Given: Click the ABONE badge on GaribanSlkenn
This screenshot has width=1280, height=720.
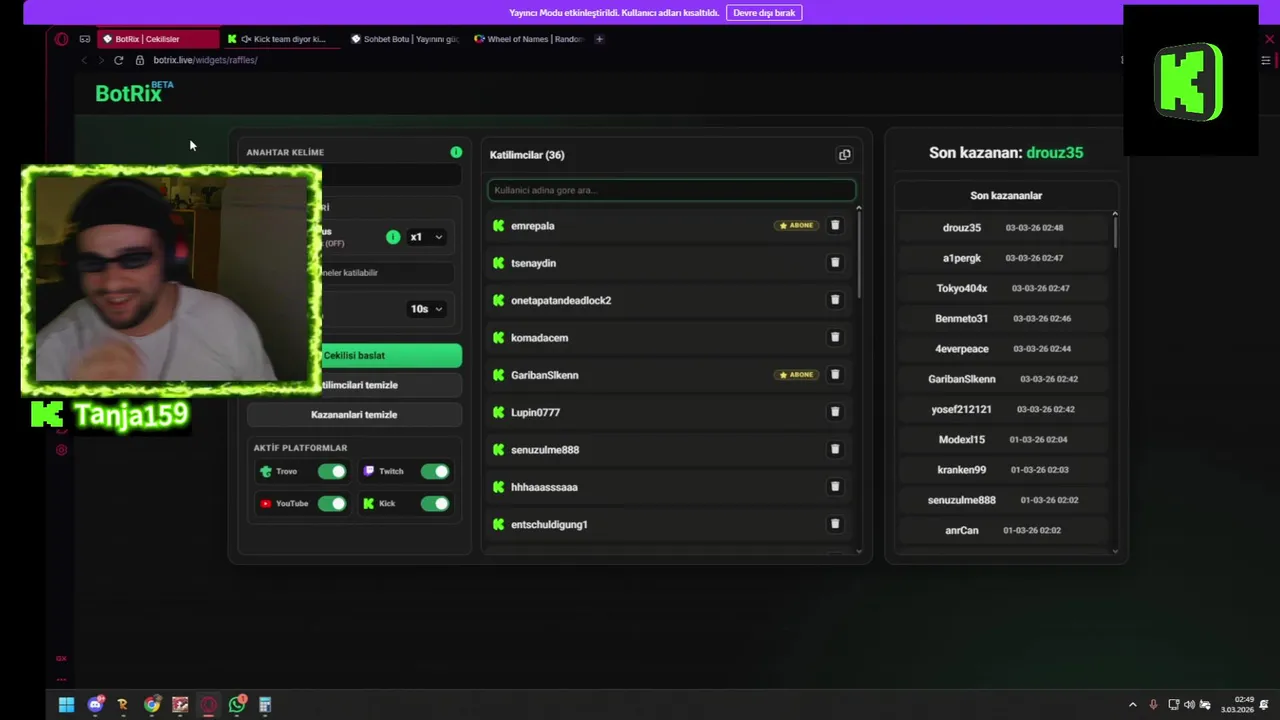Looking at the screenshot, I should tap(796, 375).
